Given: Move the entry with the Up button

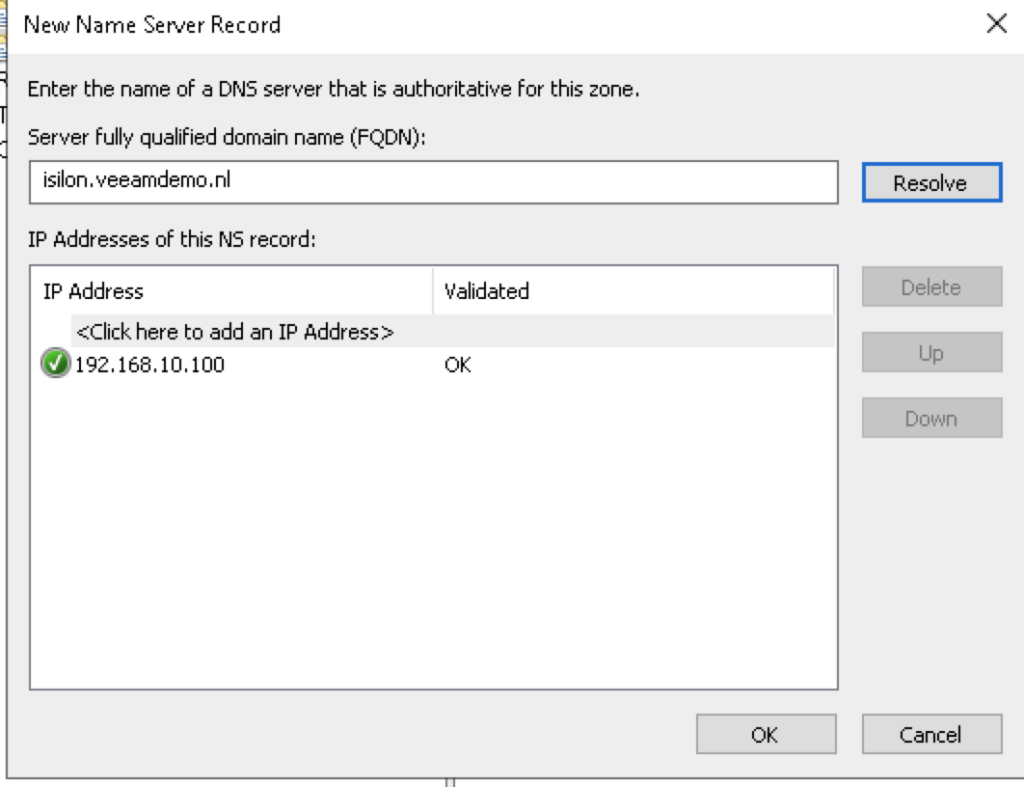Looking at the screenshot, I should tap(931, 353).
